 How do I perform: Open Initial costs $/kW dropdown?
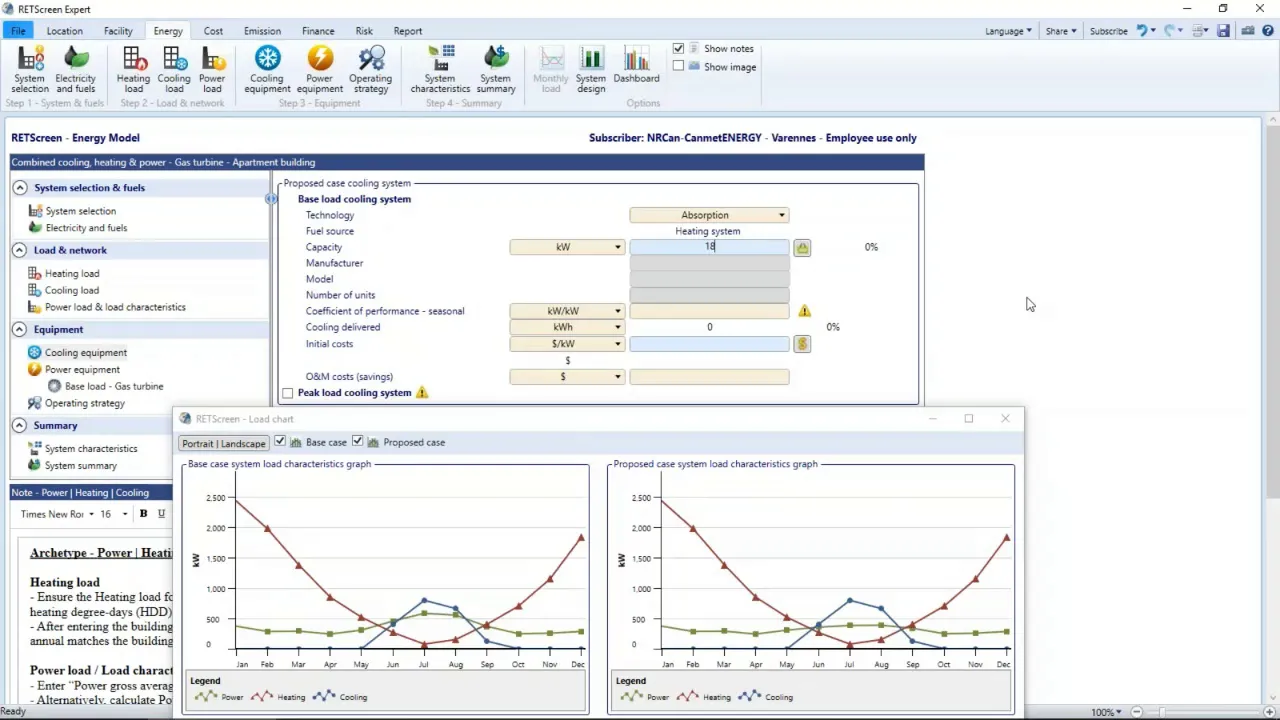[x=567, y=344]
